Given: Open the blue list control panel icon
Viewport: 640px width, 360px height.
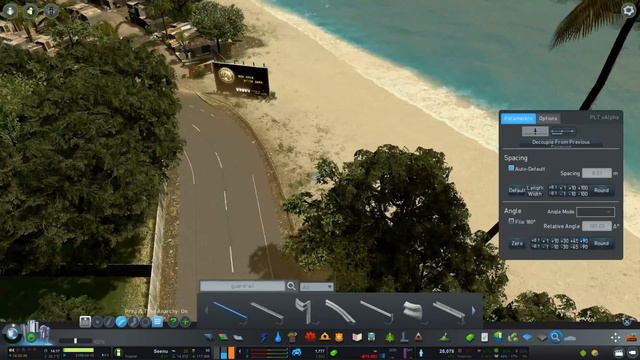Looking at the screenshot, I should (157, 322).
